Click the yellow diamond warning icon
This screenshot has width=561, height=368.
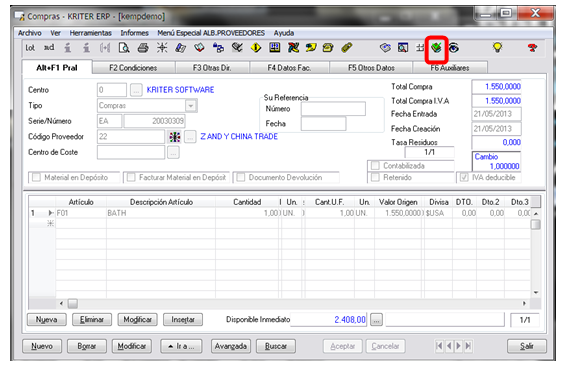click(x=256, y=48)
